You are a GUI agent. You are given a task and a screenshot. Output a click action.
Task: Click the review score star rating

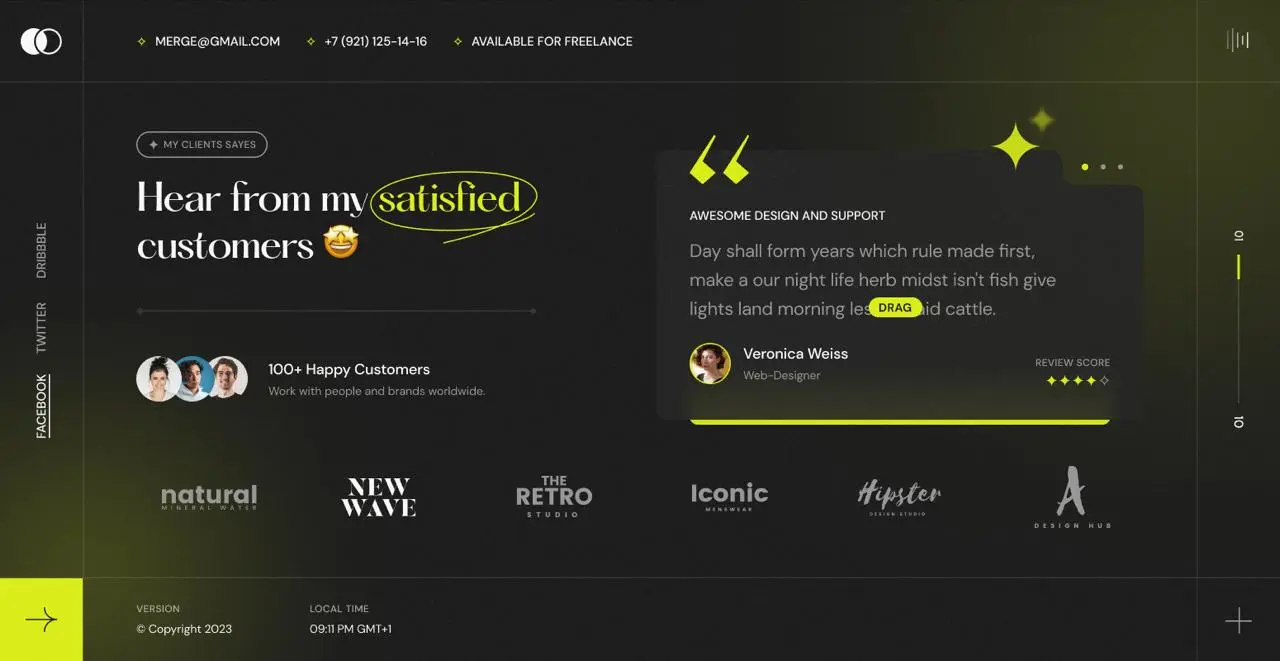(1078, 381)
